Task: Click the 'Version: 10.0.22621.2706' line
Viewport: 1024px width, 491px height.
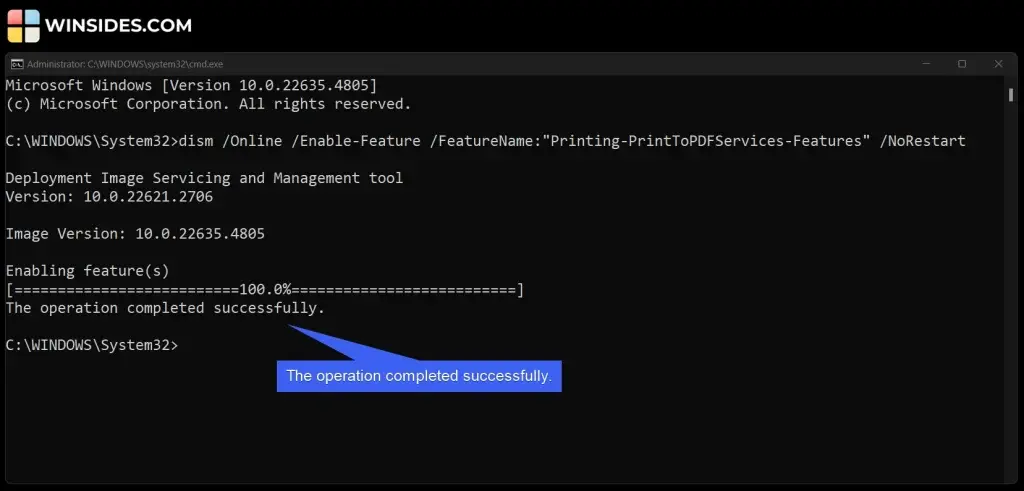Action: coord(109,197)
